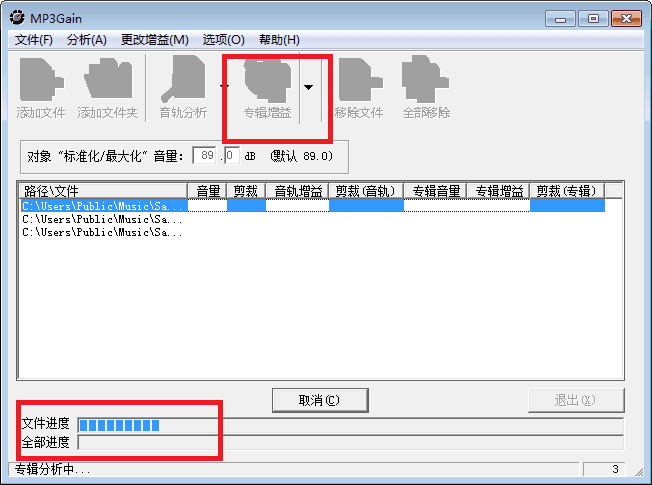Click the 全部进度 total progress bar
Viewport: 652px width, 485px height.
tap(351, 443)
